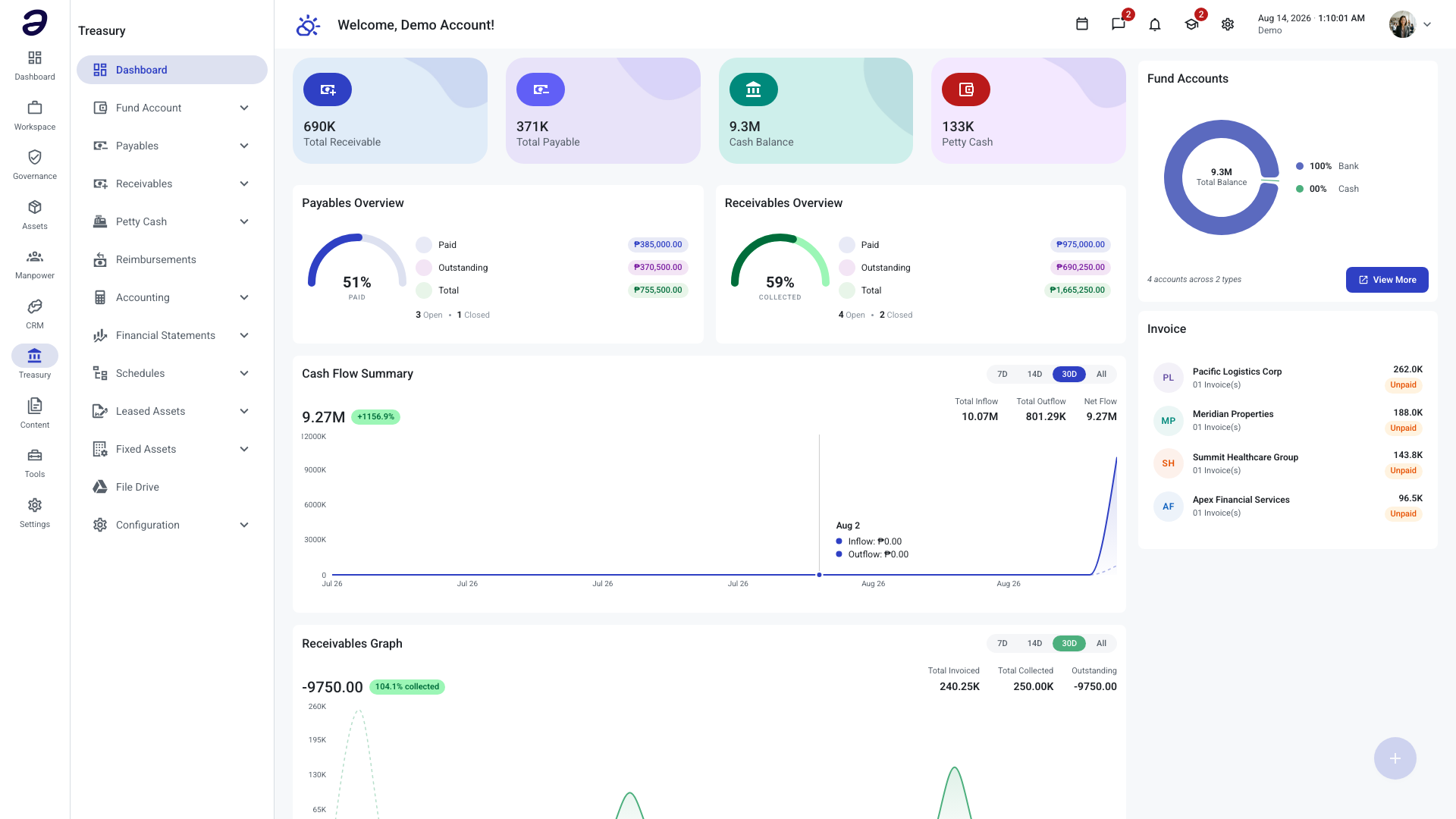Open the File Drive menu item
Image resolution: width=1456 pixels, height=819 pixels.
172,487
